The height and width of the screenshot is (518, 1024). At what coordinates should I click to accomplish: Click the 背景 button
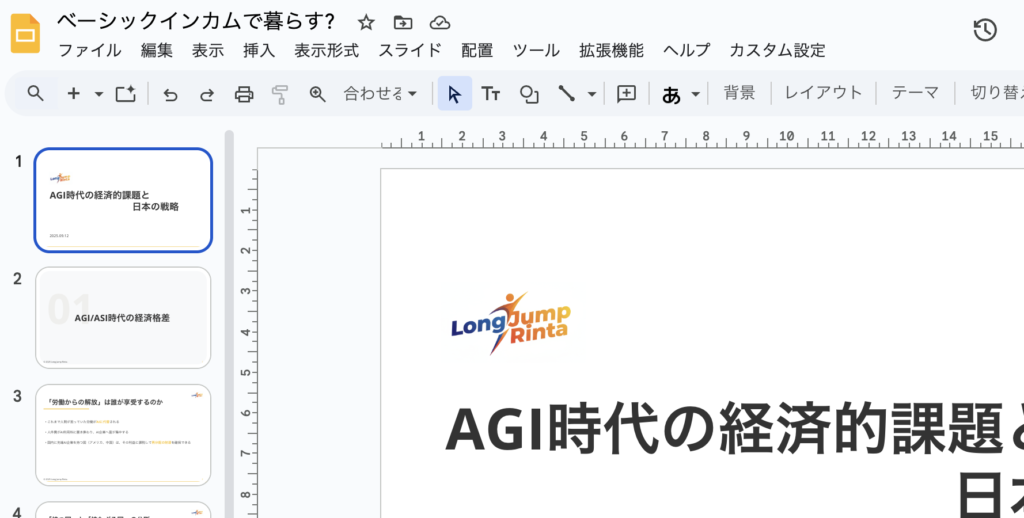tap(739, 93)
